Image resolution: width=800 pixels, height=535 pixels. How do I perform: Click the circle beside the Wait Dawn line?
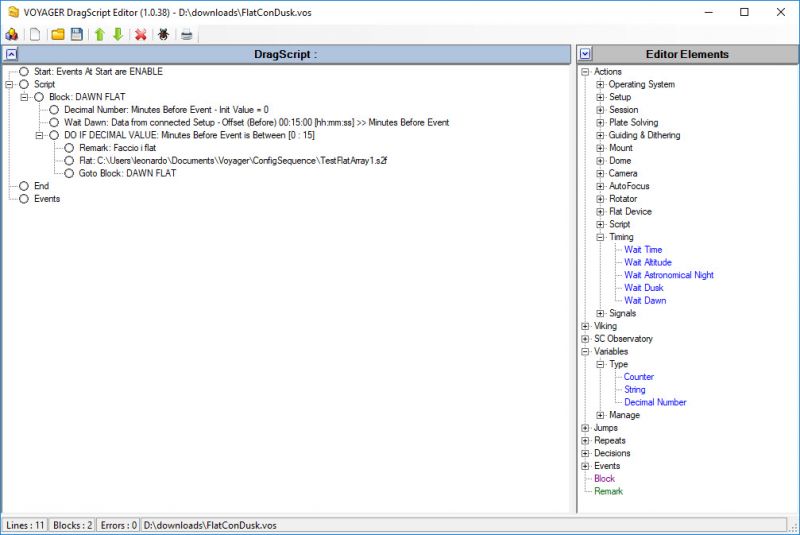(54, 122)
